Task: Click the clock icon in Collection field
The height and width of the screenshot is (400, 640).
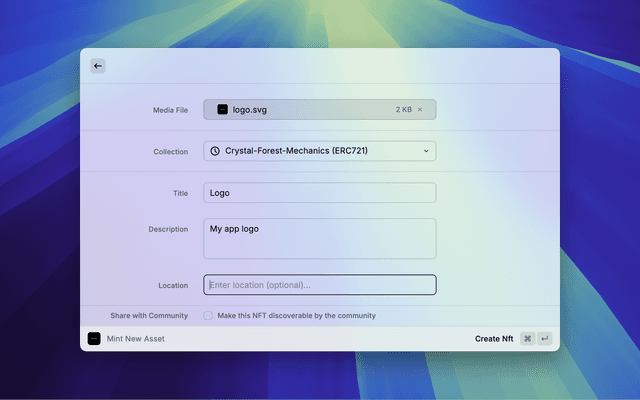Action: tap(215, 151)
